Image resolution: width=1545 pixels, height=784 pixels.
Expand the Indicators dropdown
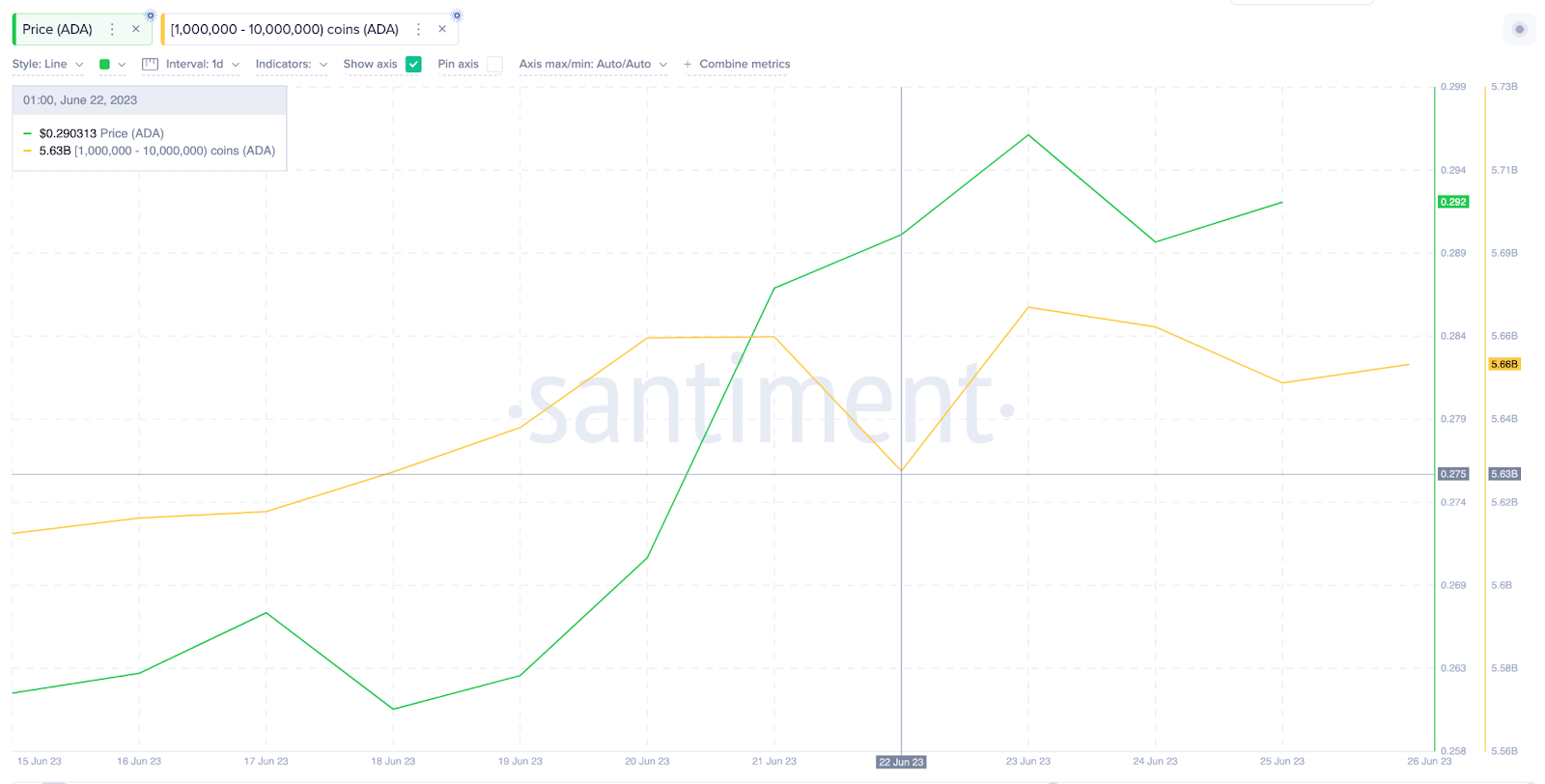tap(292, 65)
